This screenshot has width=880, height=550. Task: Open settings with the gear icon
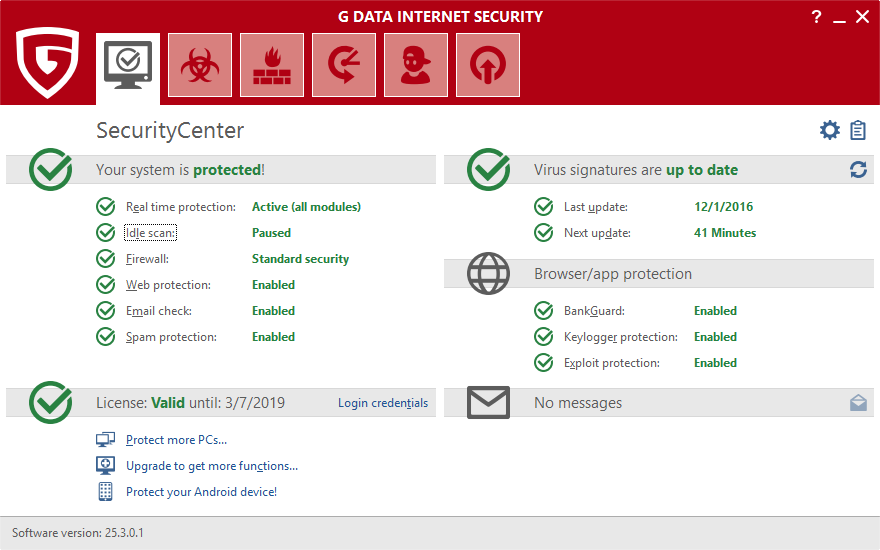pyautogui.click(x=829, y=130)
